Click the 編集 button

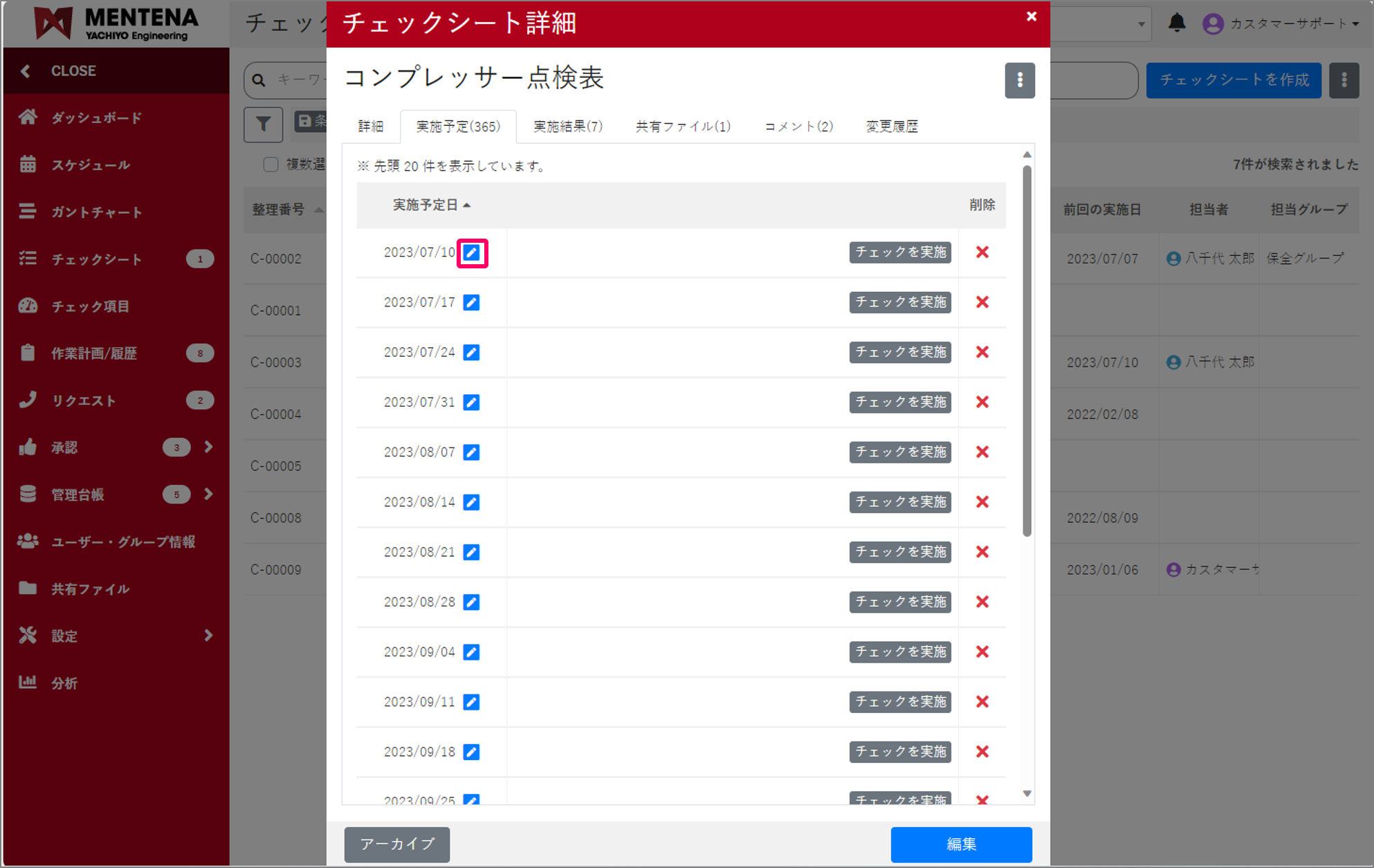point(961,844)
